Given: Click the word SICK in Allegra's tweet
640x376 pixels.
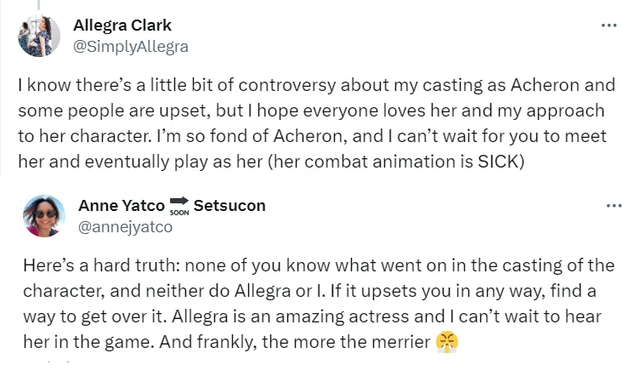Looking at the screenshot, I should coord(497,162).
